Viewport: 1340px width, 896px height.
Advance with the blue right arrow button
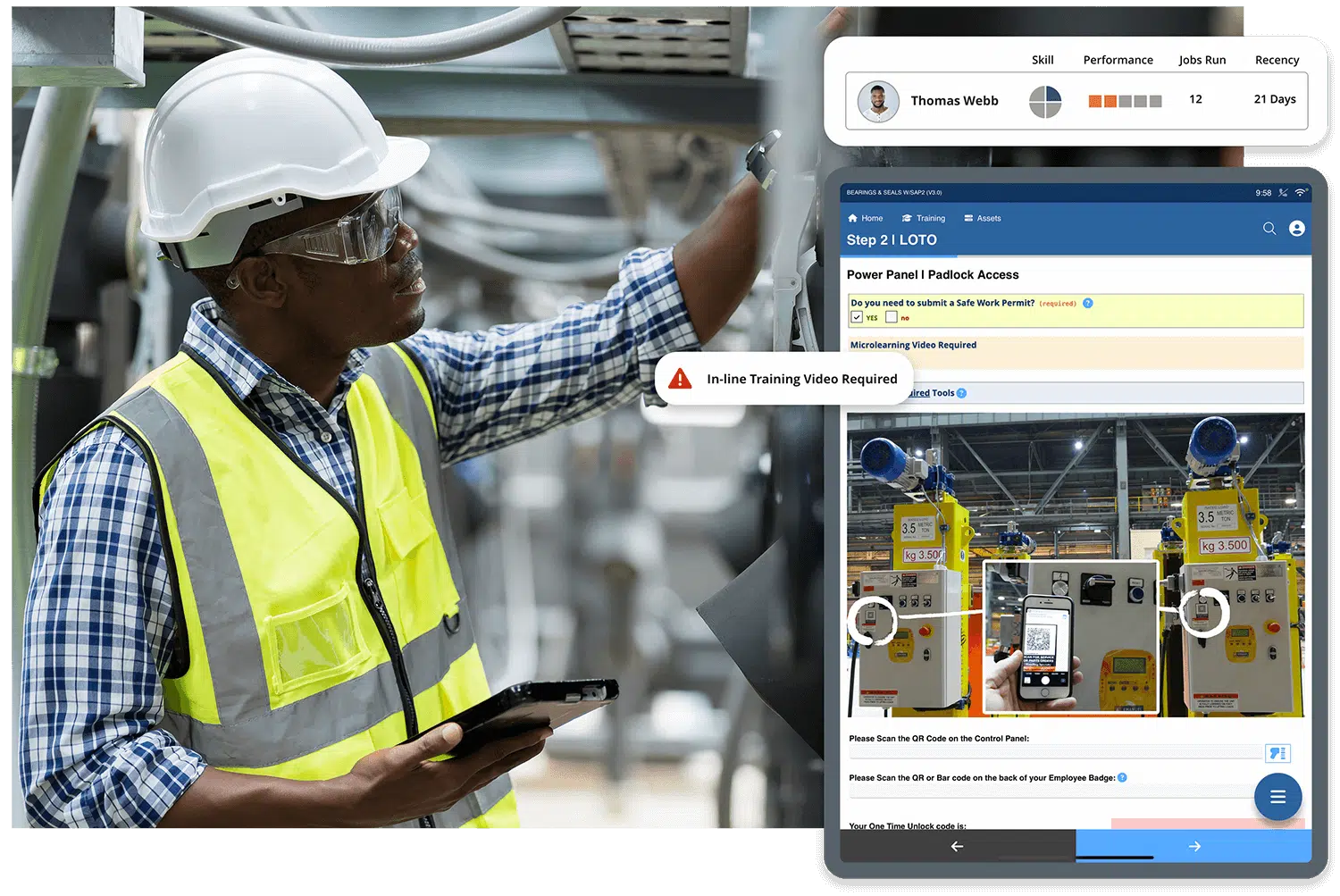click(x=1193, y=846)
